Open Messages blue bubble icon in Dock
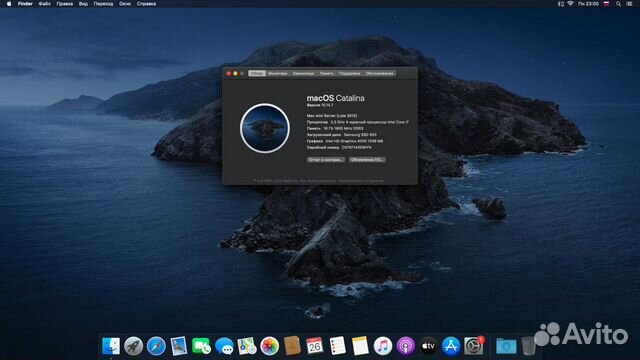This screenshot has height=360, width=640. point(224,346)
